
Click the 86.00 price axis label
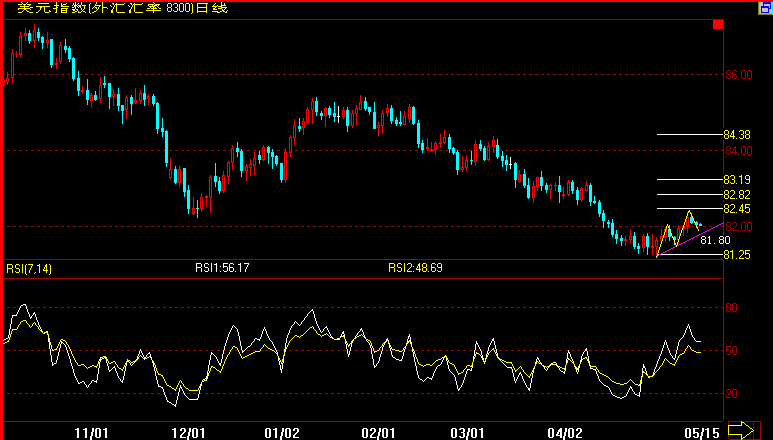coord(738,75)
